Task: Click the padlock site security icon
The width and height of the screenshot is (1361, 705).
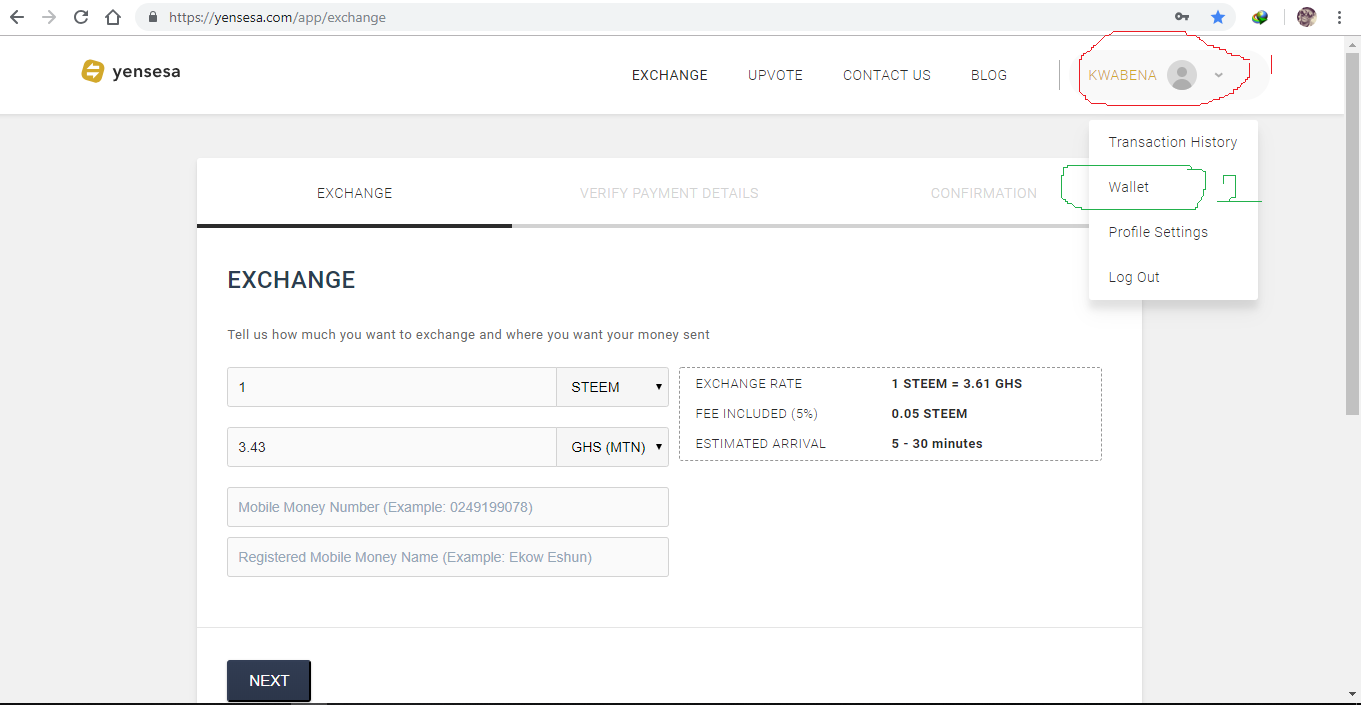Action: click(152, 17)
